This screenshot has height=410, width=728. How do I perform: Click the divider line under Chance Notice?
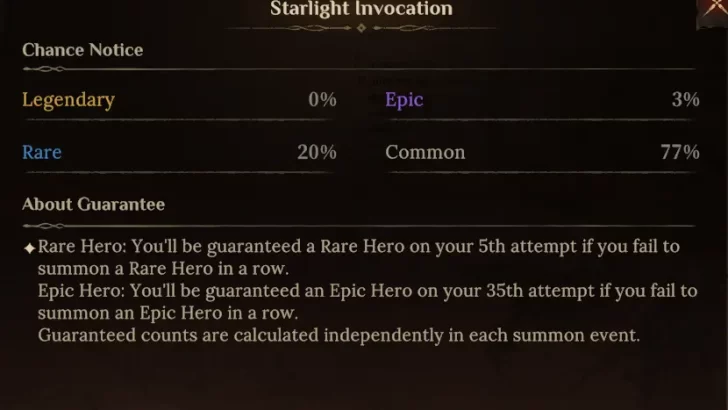click(x=360, y=69)
